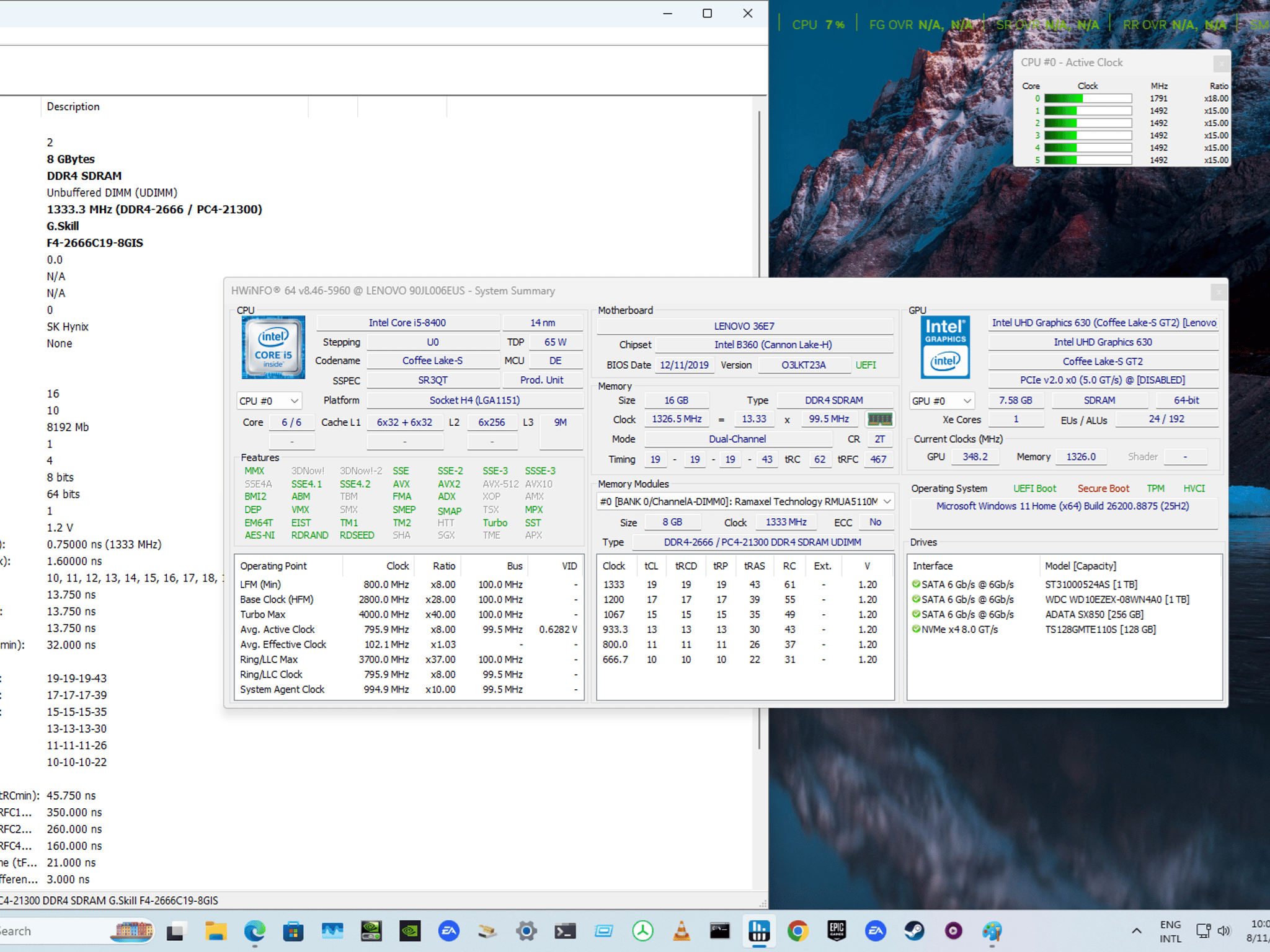The width and height of the screenshot is (1270, 952).
Task: Open the GPU #0 selector dropdown
Action: click(x=941, y=401)
